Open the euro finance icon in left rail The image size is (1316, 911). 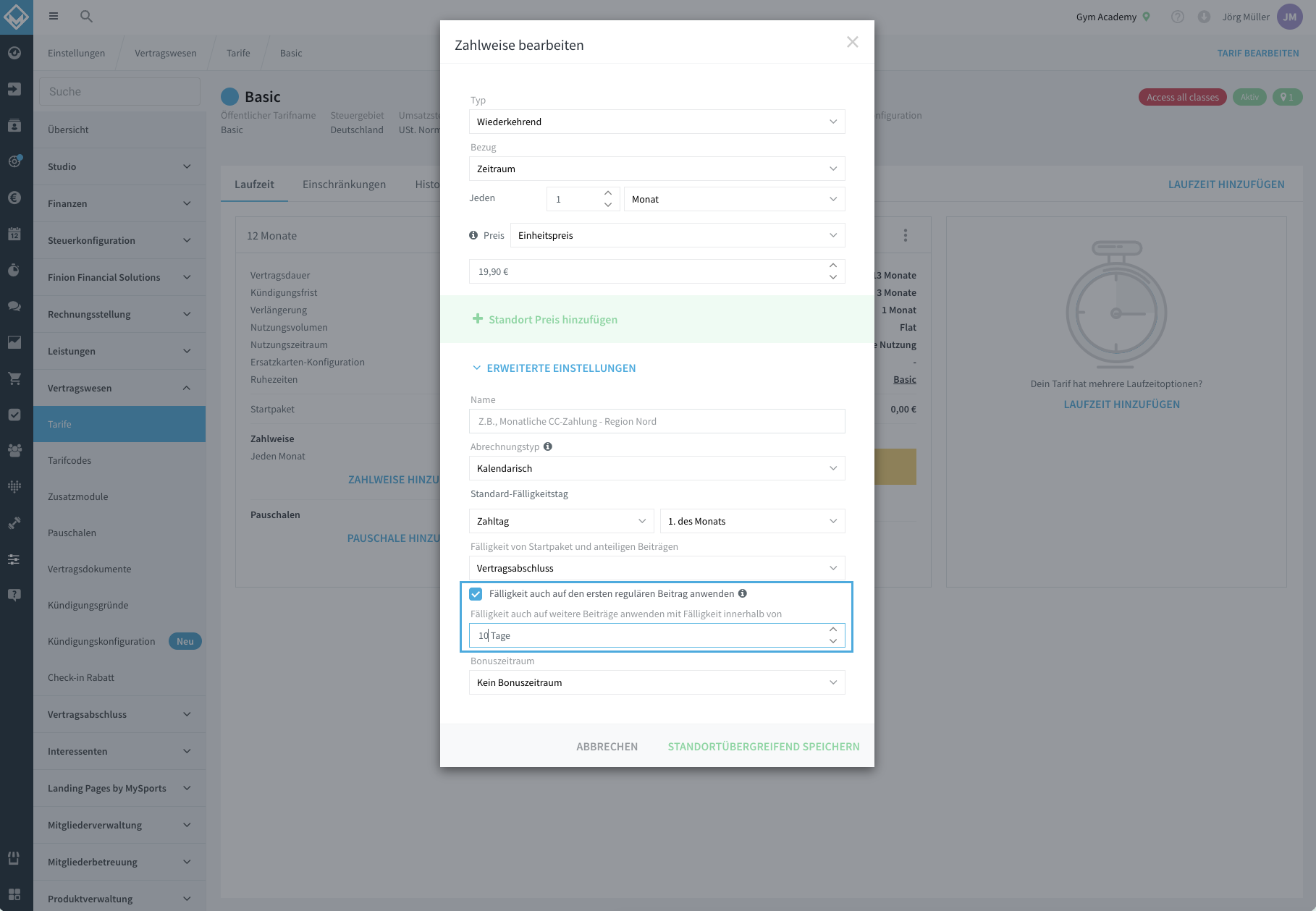(14, 198)
